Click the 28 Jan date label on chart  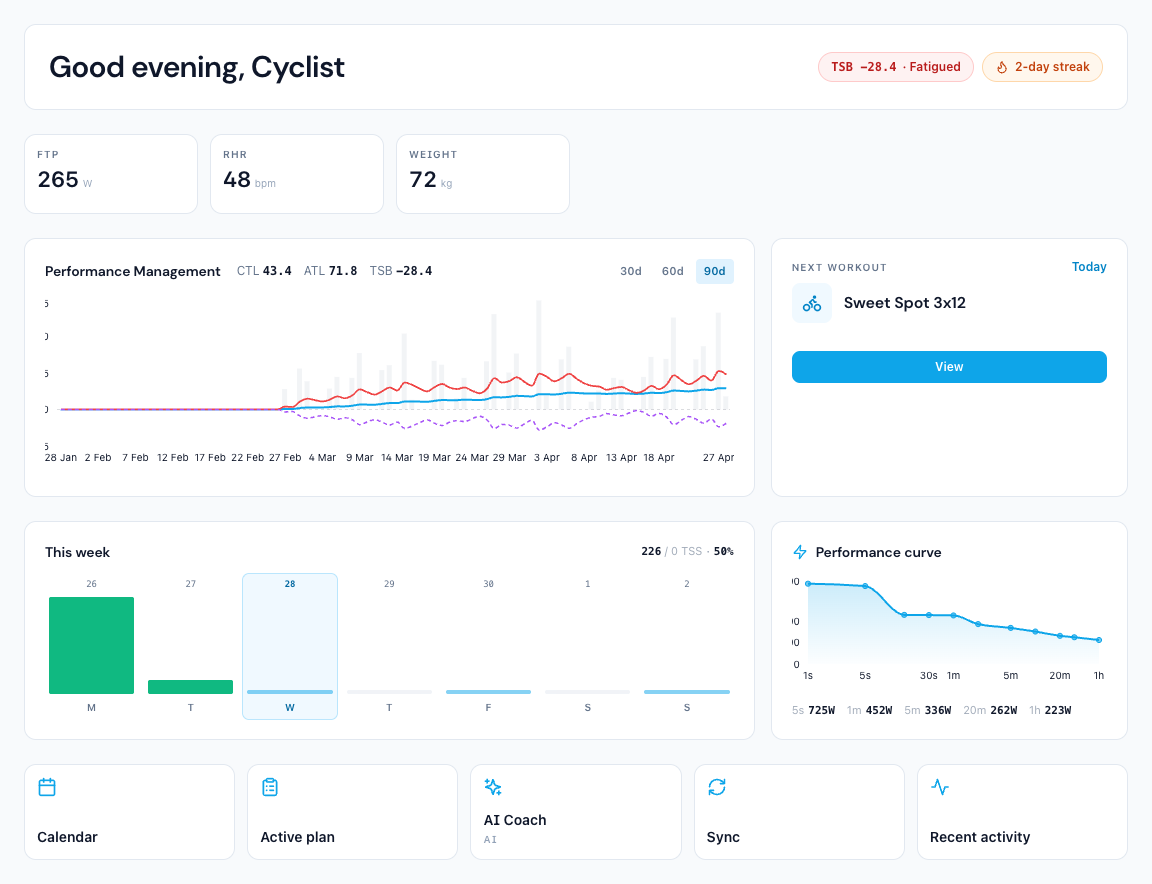coord(61,457)
